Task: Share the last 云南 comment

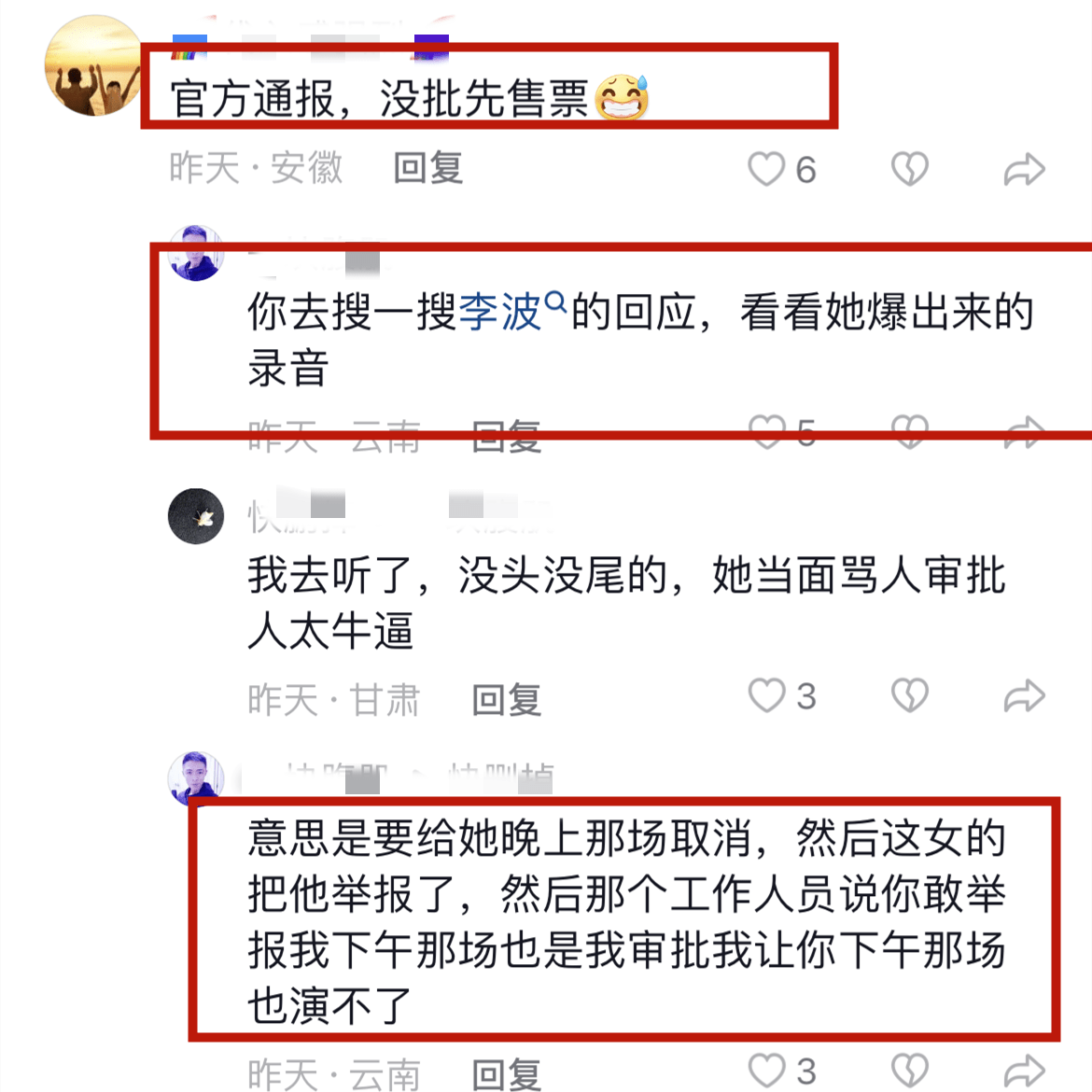Action: point(1025,1071)
